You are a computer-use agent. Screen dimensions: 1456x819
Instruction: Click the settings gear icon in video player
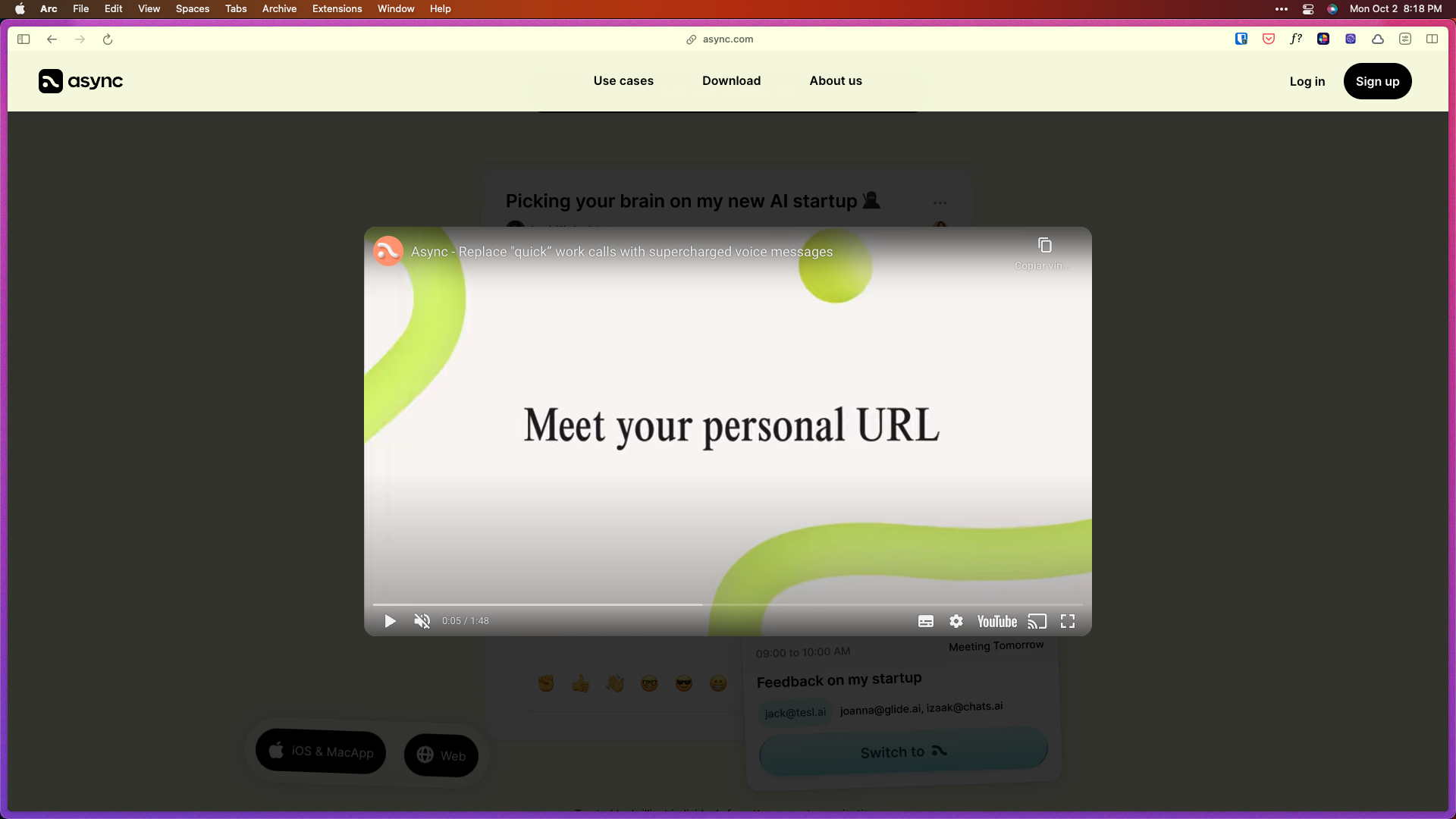(955, 621)
